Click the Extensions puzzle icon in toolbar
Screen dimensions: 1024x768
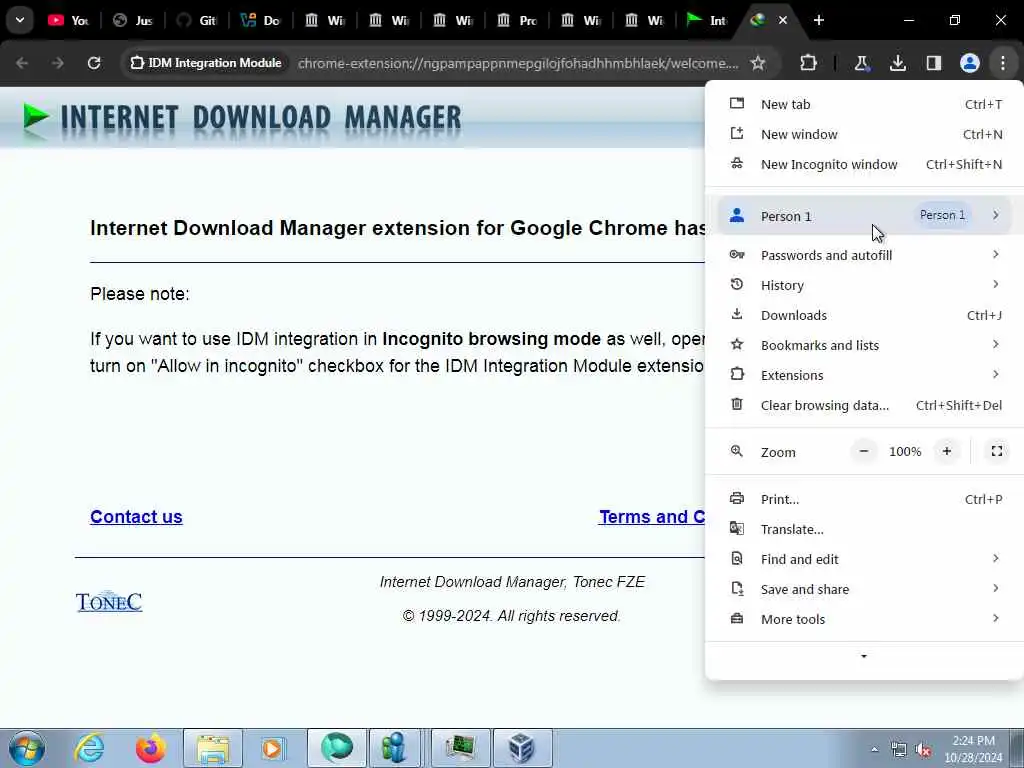point(808,63)
